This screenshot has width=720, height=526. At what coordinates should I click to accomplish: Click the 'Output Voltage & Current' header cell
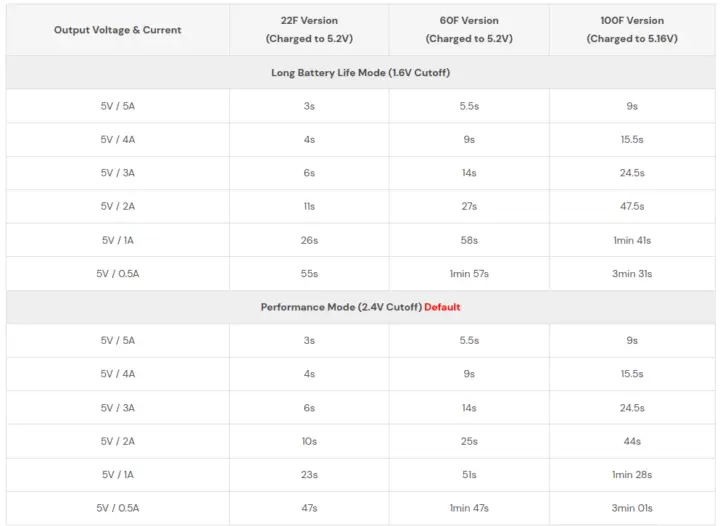pyautogui.click(x=118, y=30)
